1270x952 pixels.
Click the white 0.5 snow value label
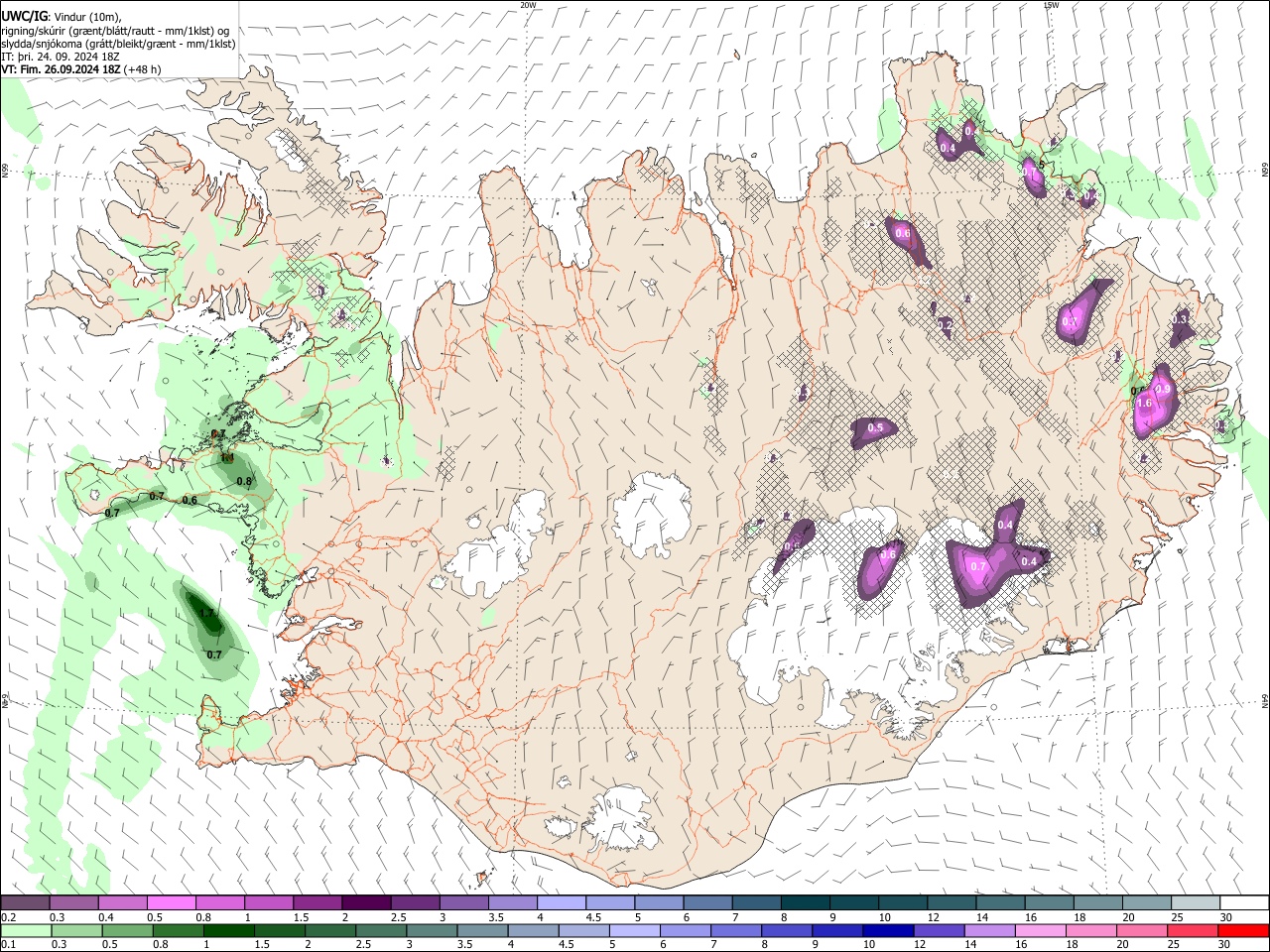[x=875, y=427]
